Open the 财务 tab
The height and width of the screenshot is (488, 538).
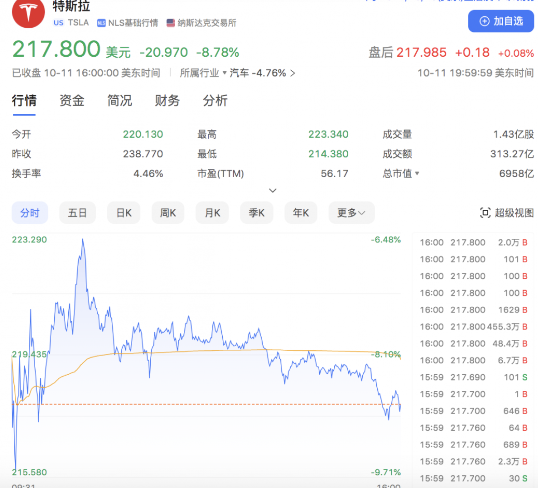point(167,101)
